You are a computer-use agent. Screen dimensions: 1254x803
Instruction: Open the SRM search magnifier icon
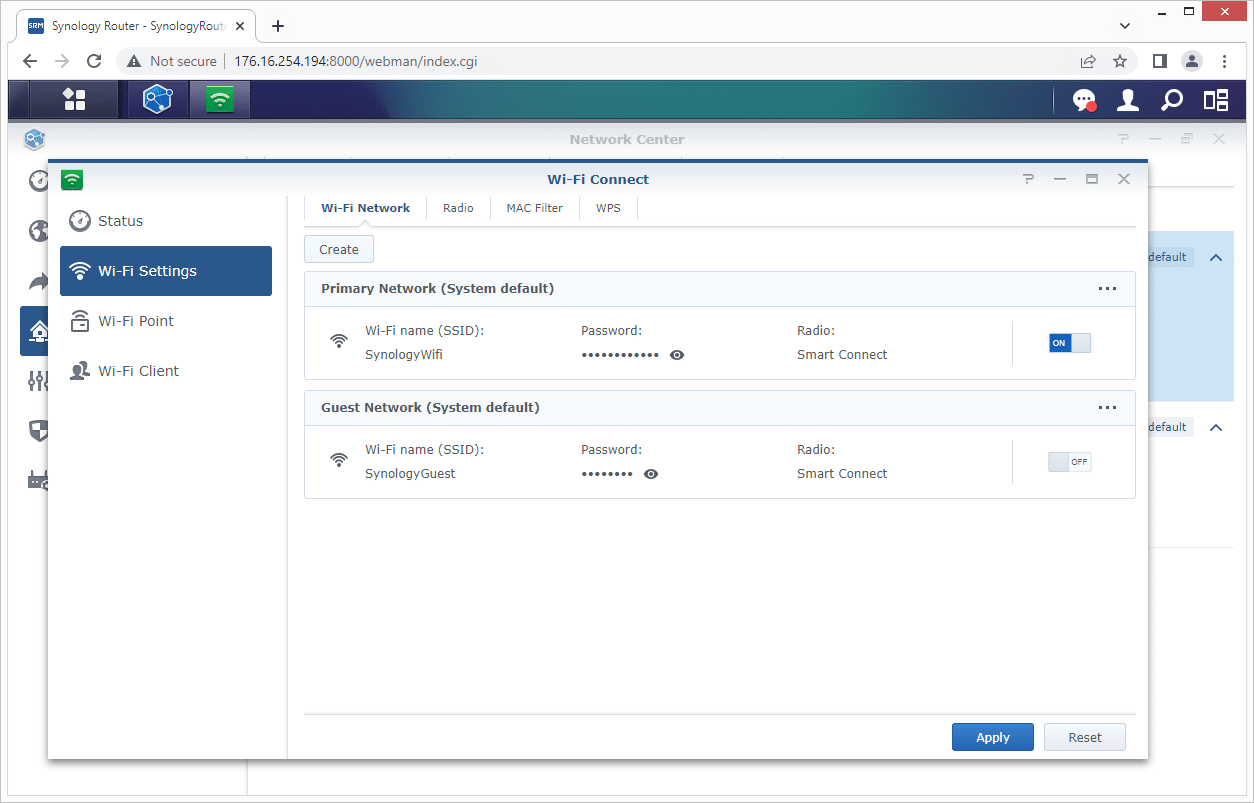1171,99
